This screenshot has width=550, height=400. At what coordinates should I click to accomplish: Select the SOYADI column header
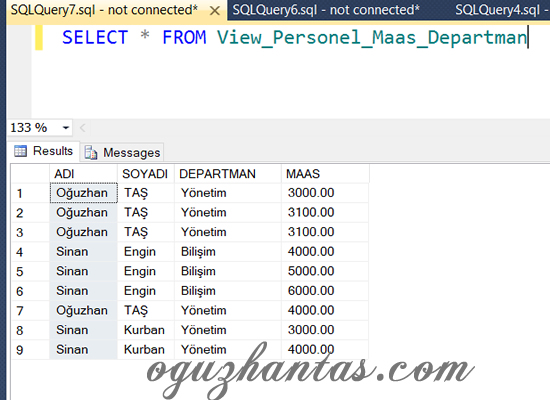click(x=146, y=174)
